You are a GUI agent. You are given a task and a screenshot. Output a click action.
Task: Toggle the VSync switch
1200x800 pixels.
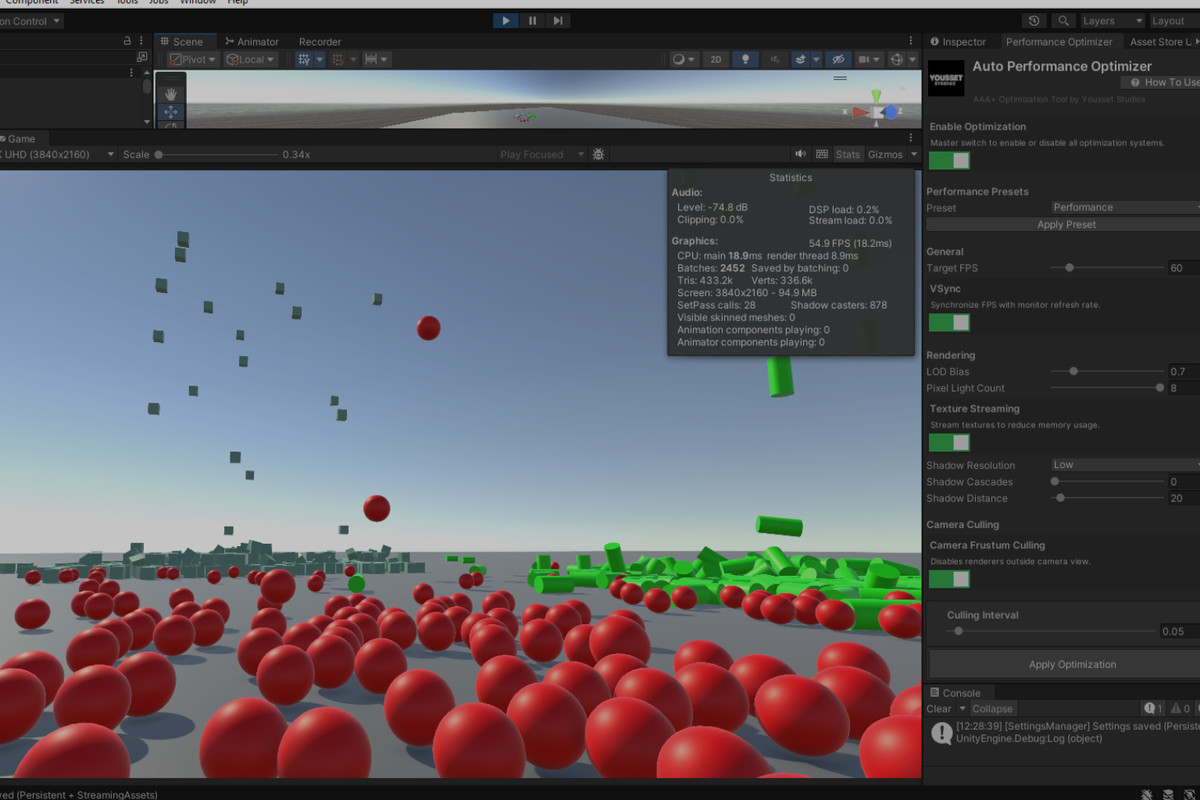click(949, 322)
